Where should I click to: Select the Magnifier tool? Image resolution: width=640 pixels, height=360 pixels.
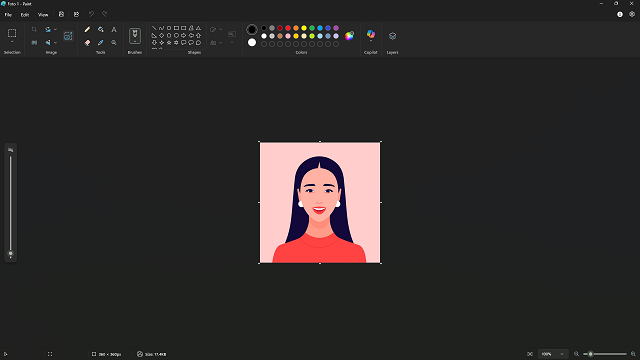coord(114,42)
